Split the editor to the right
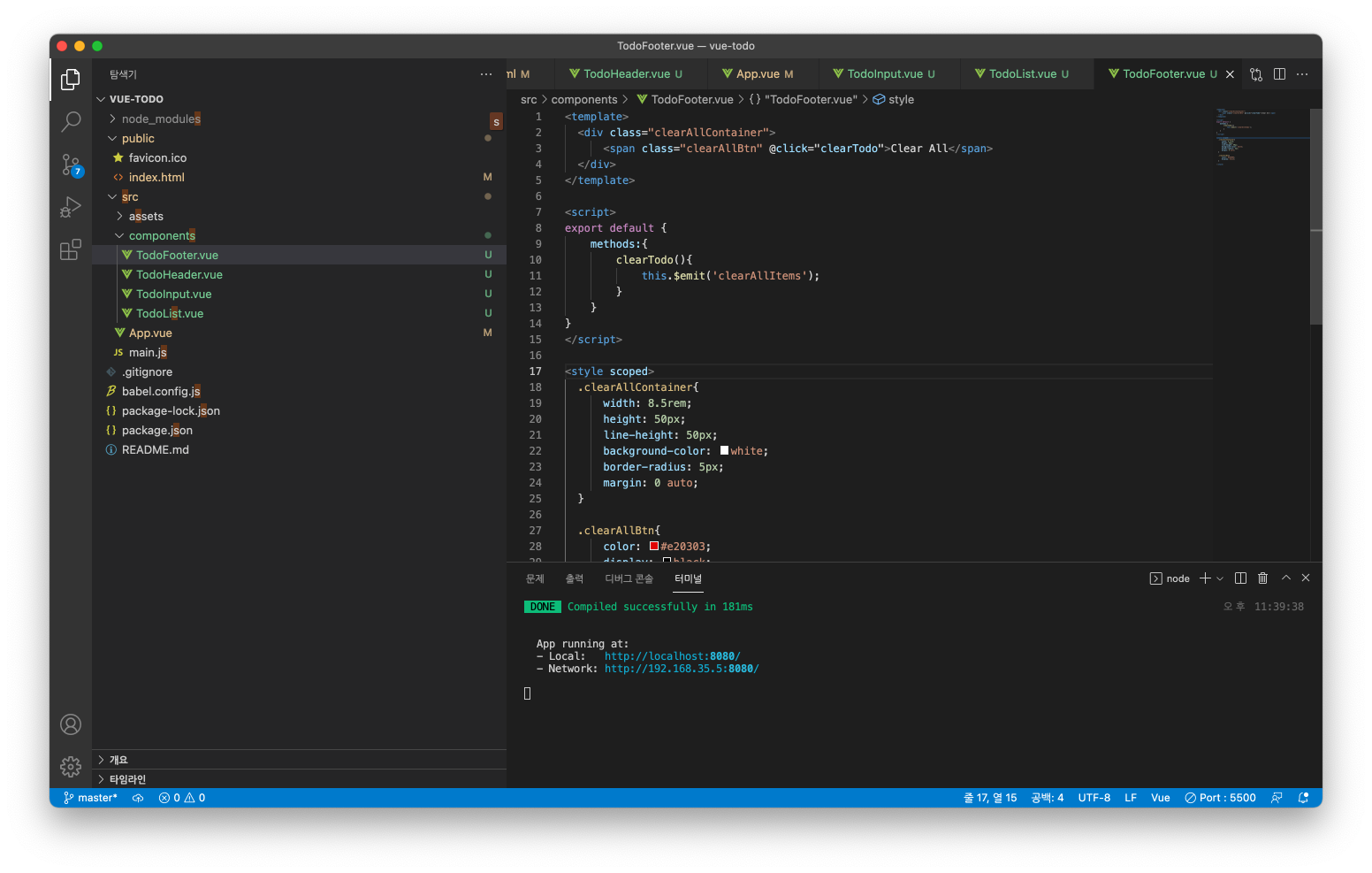The height and width of the screenshot is (873, 1372). [1279, 74]
